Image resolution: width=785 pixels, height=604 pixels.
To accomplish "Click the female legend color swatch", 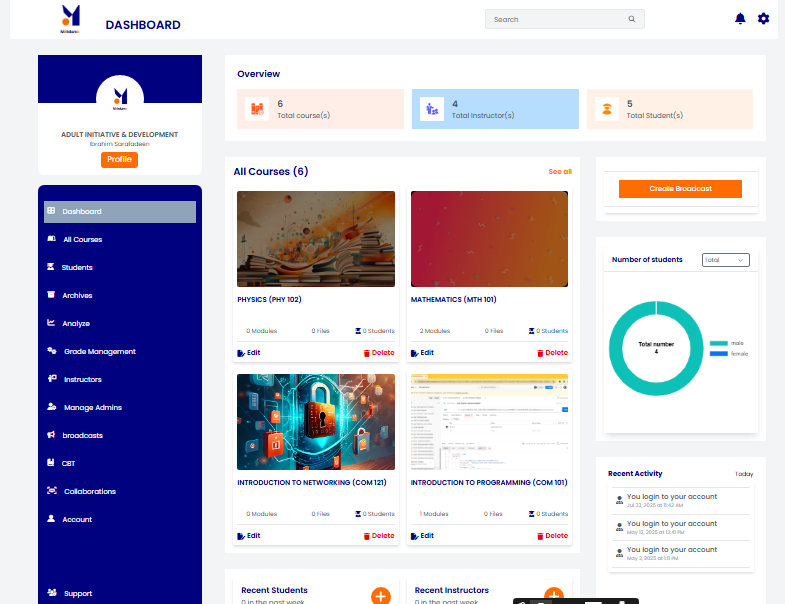I will click(718, 354).
